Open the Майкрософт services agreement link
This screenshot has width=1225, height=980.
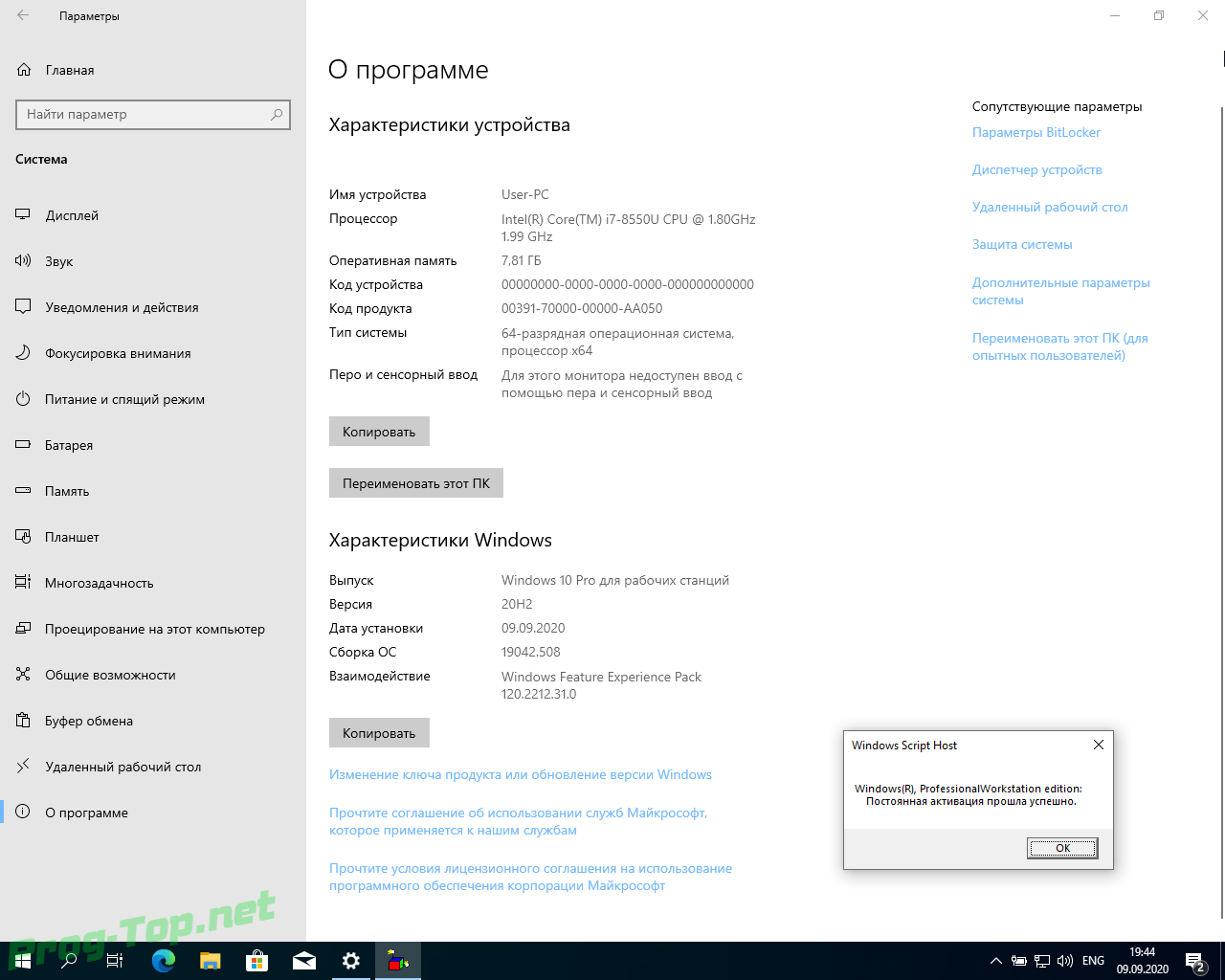pos(519,821)
